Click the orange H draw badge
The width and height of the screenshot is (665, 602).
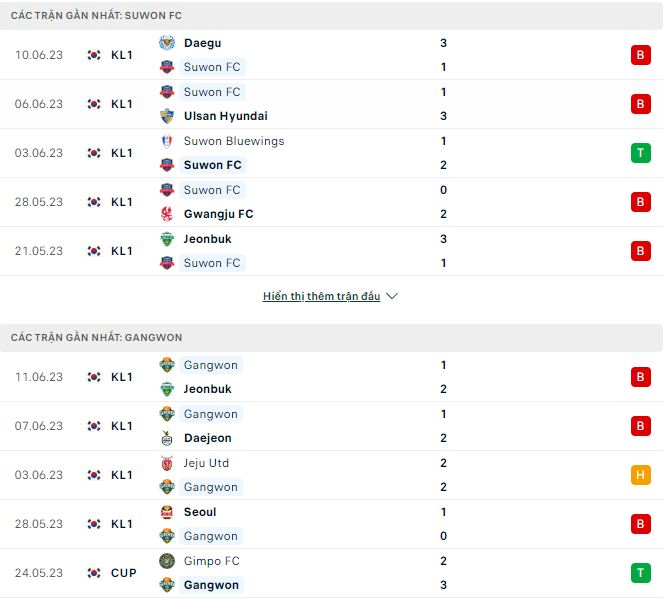640,475
